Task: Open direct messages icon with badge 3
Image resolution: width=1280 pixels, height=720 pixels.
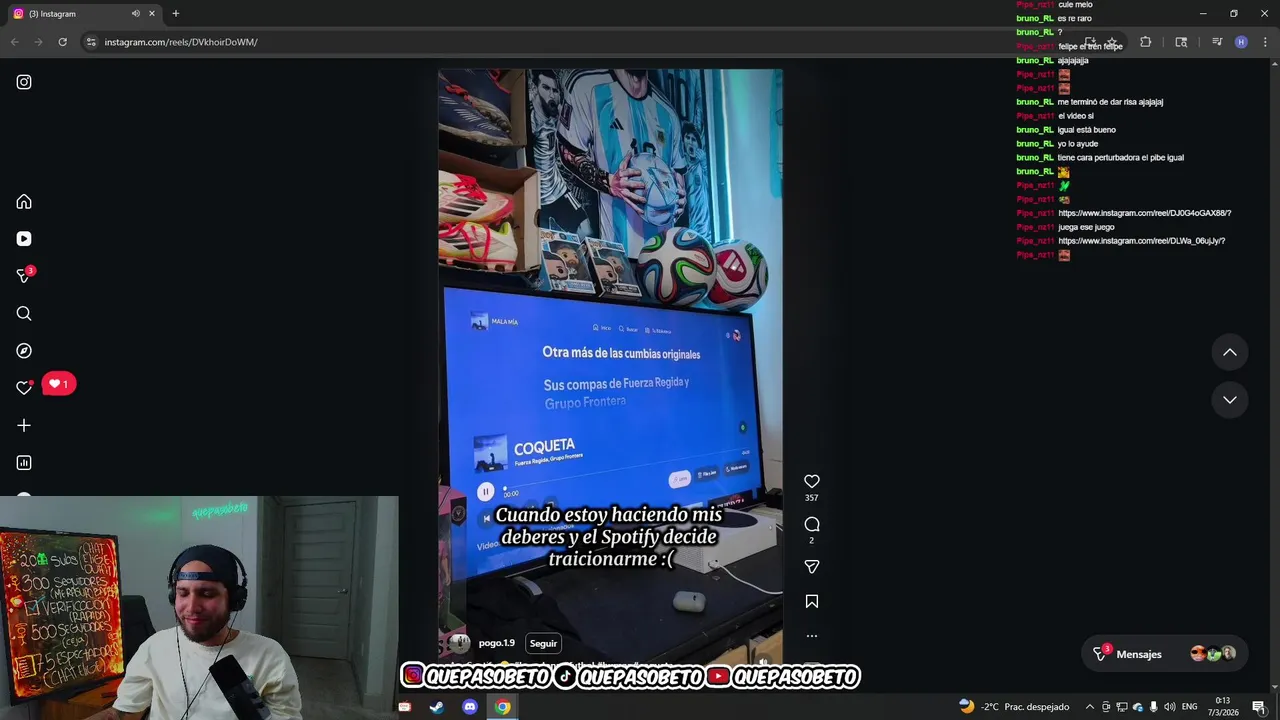Action: [x=24, y=276]
